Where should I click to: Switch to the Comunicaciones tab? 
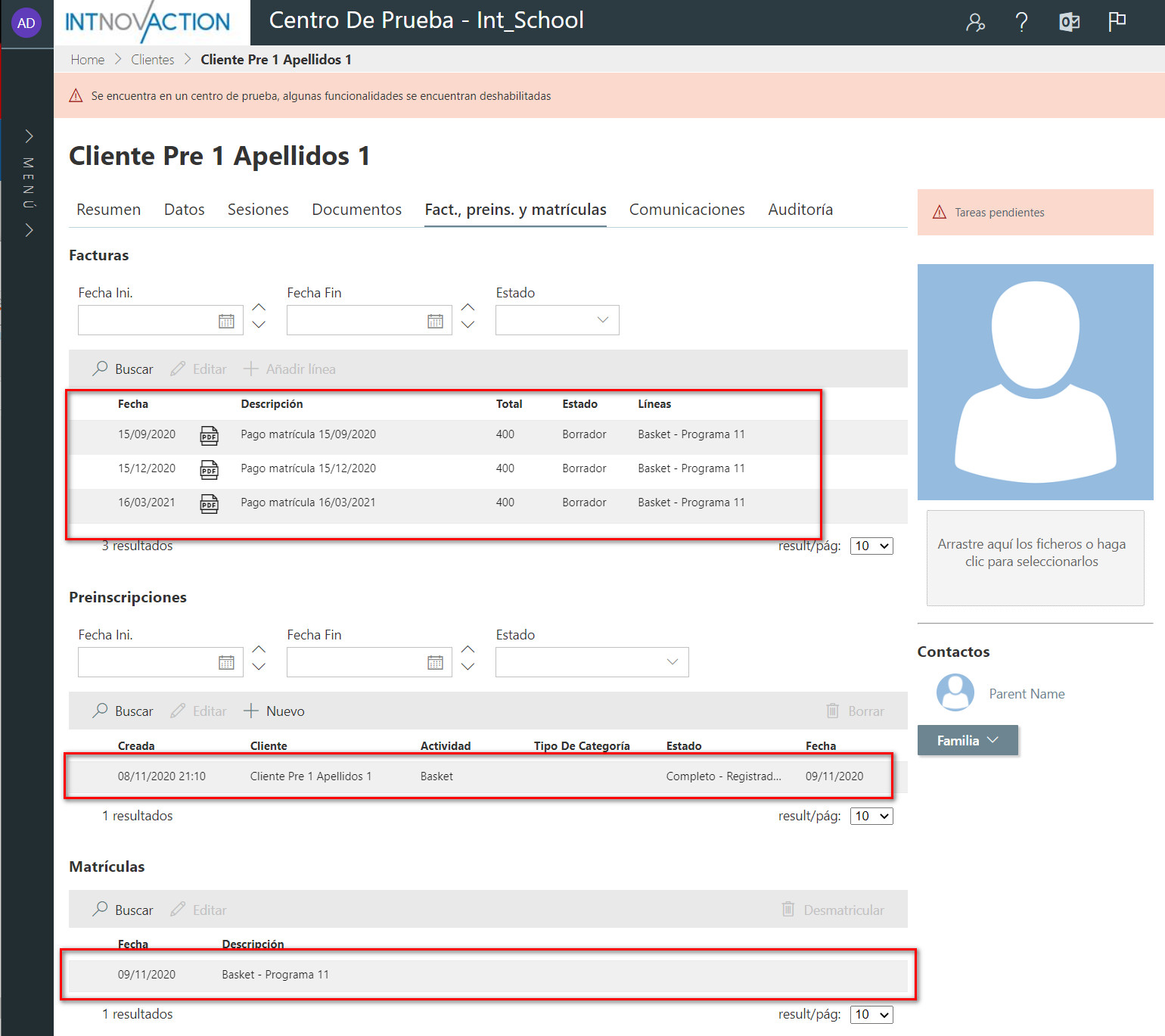pyautogui.click(x=687, y=210)
